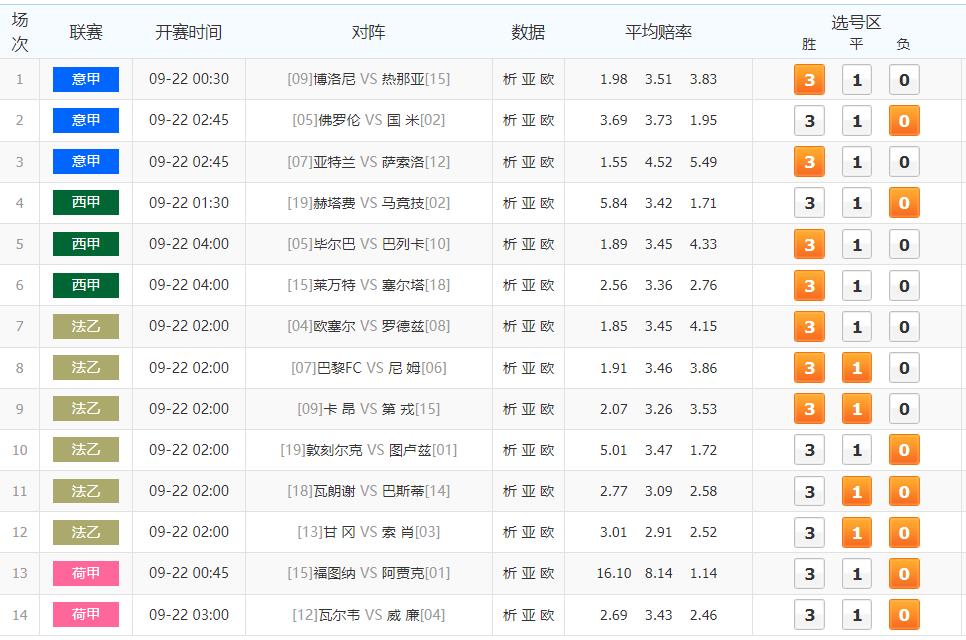The height and width of the screenshot is (640, 966).
Task: Click matchup text 佛罗伦 VS 国米
Action: [368, 120]
